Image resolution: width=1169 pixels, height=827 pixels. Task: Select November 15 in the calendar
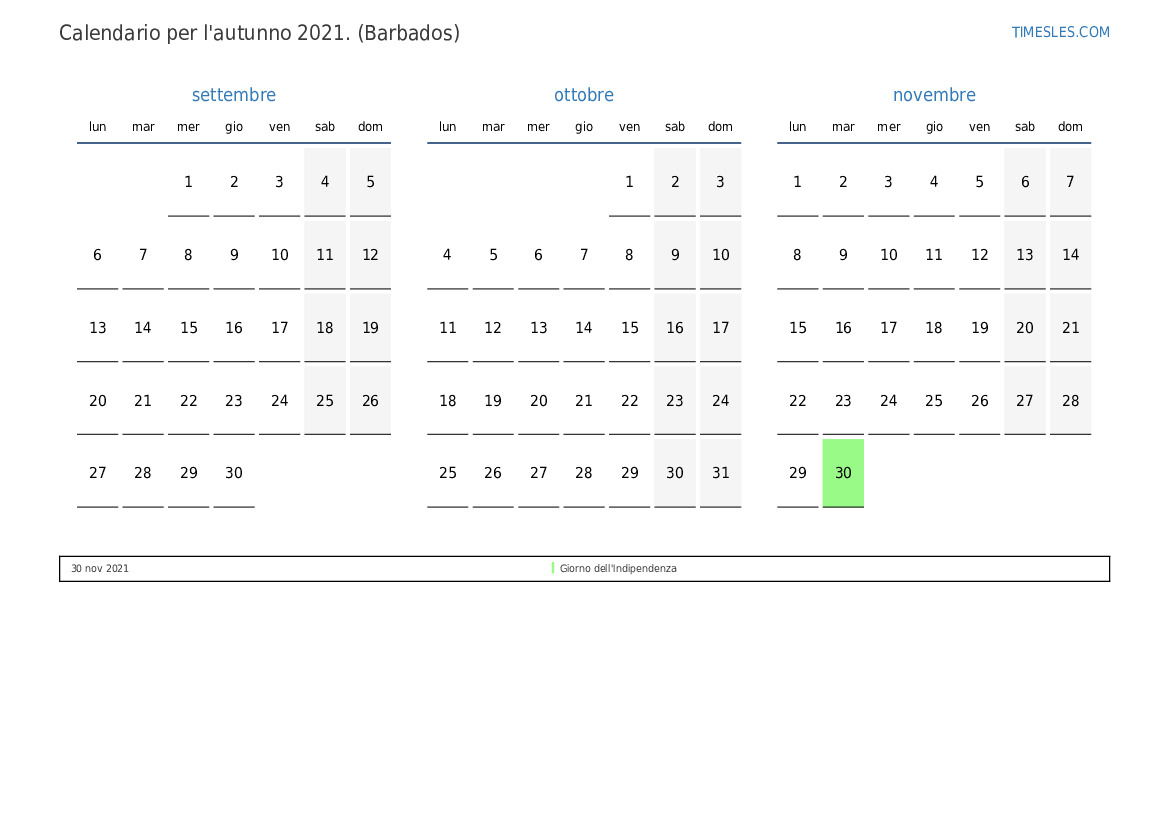tap(798, 327)
